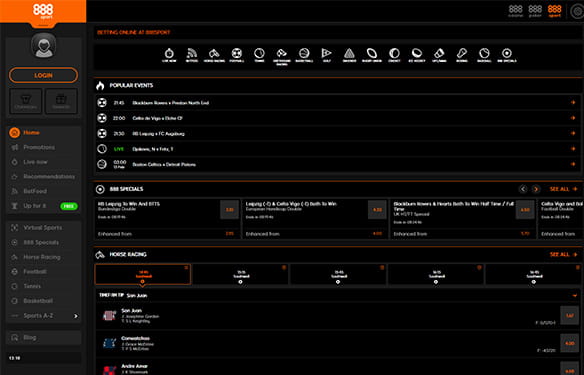The image size is (584, 375).
Task: Open BetFeed in the sidebar
Action: [x=44, y=191]
